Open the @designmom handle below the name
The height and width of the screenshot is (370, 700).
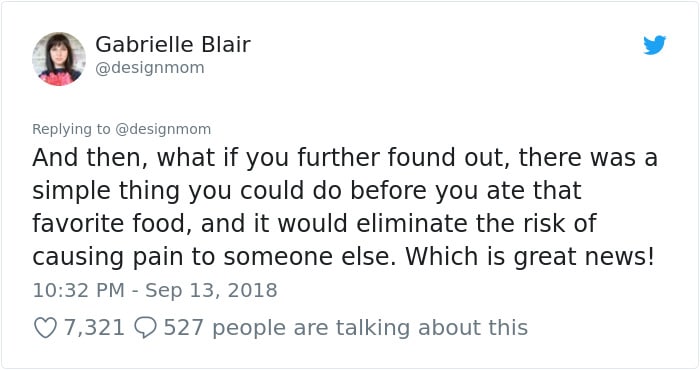(x=150, y=68)
